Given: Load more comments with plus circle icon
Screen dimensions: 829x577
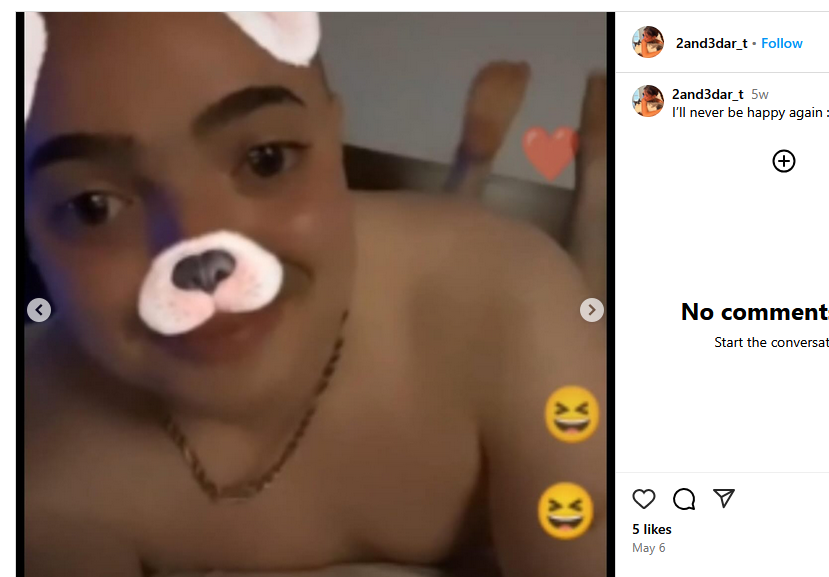Looking at the screenshot, I should tap(784, 161).
